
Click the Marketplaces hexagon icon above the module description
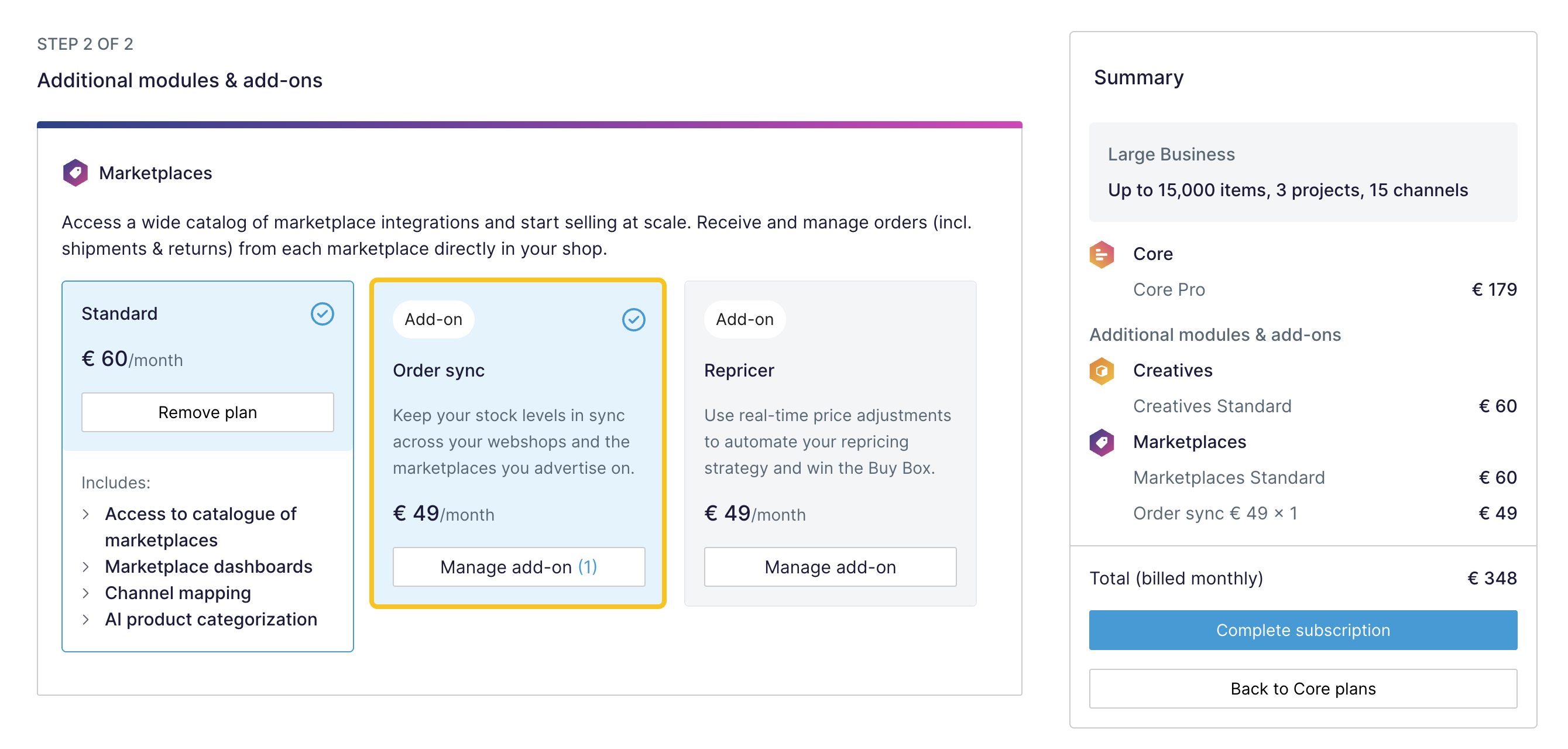[75, 172]
